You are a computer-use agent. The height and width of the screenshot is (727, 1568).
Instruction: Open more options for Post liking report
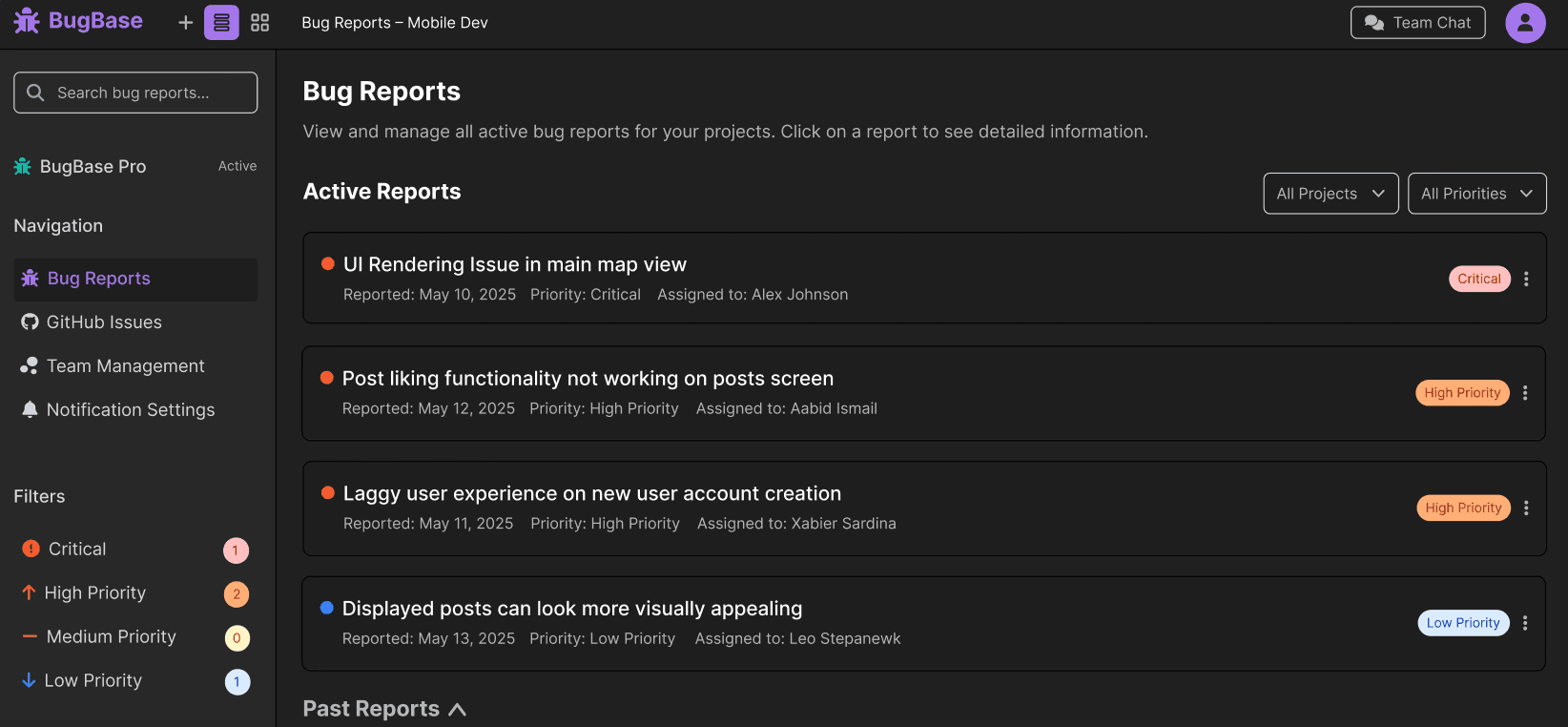tap(1525, 393)
